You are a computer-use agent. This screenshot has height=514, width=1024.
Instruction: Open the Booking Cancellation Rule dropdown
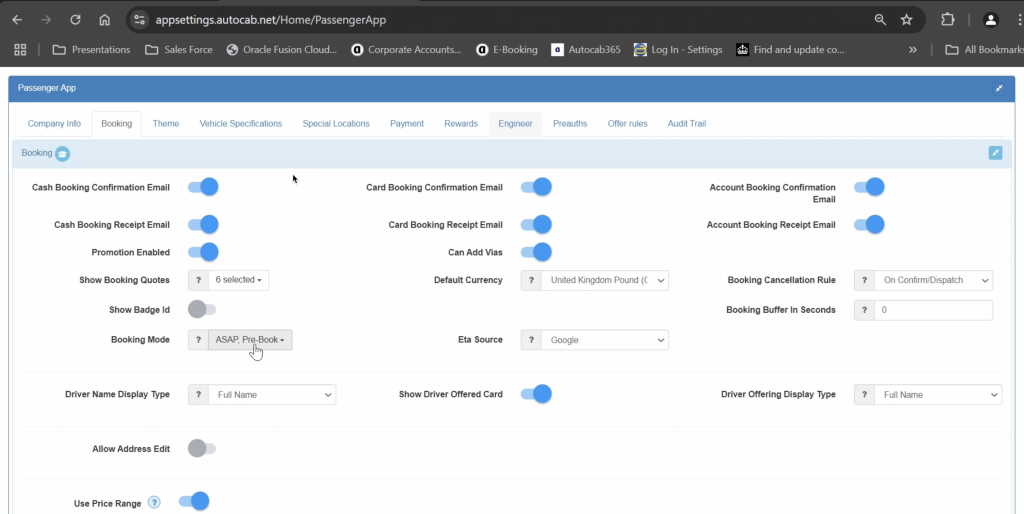click(933, 280)
